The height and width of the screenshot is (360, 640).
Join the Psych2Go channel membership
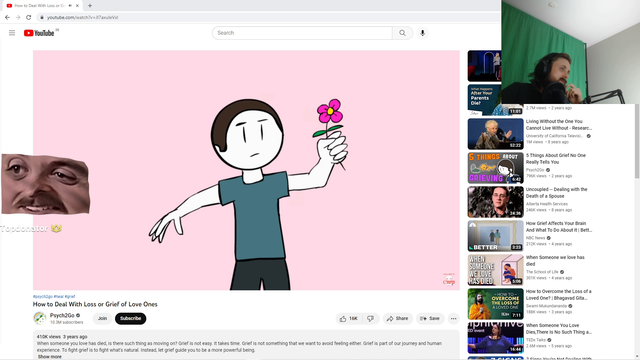coord(102,318)
